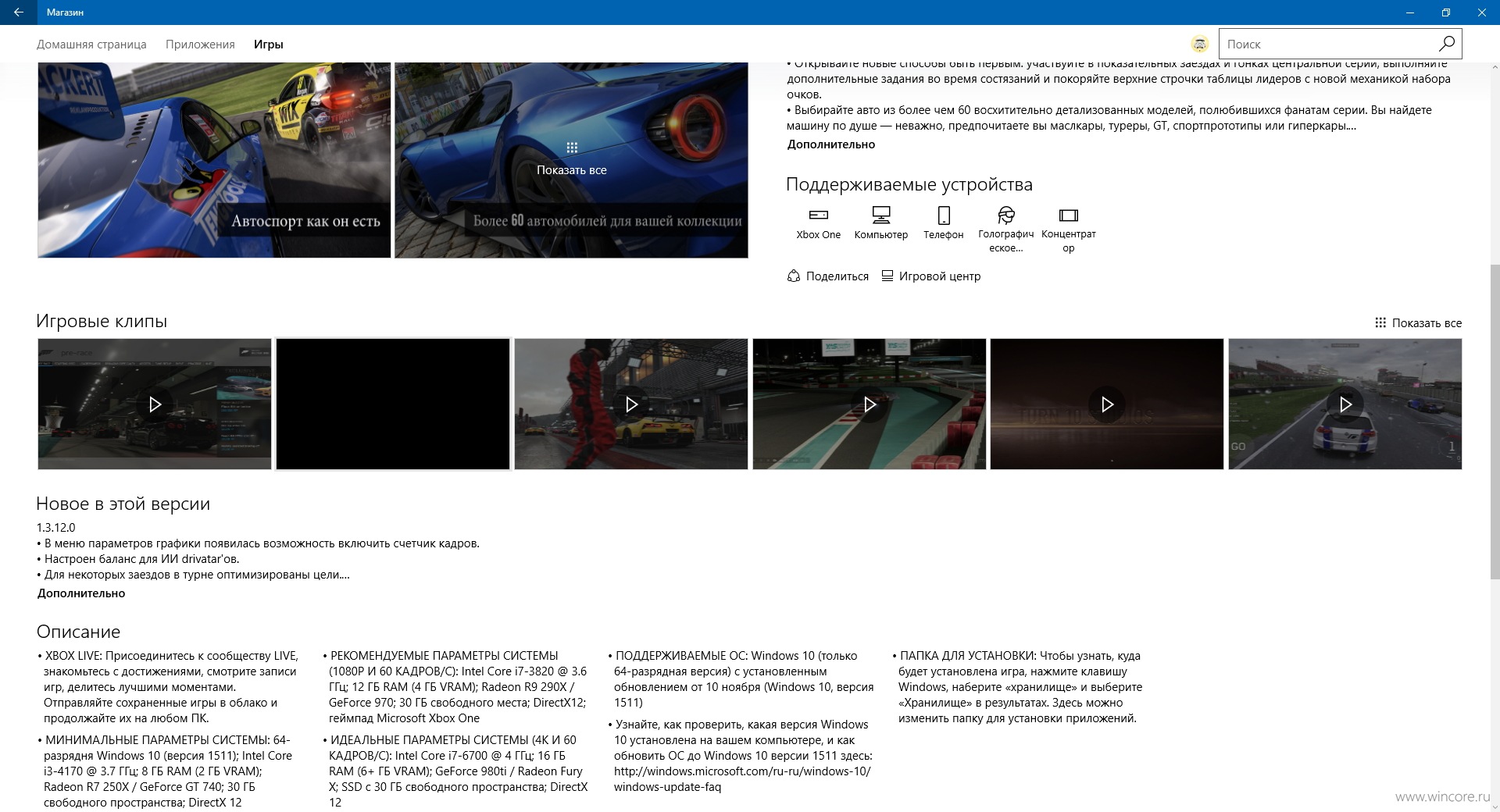The height and width of the screenshot is (812, 1500).
Task: Click the Концентратор device icon
Action: coord(1069,215)
